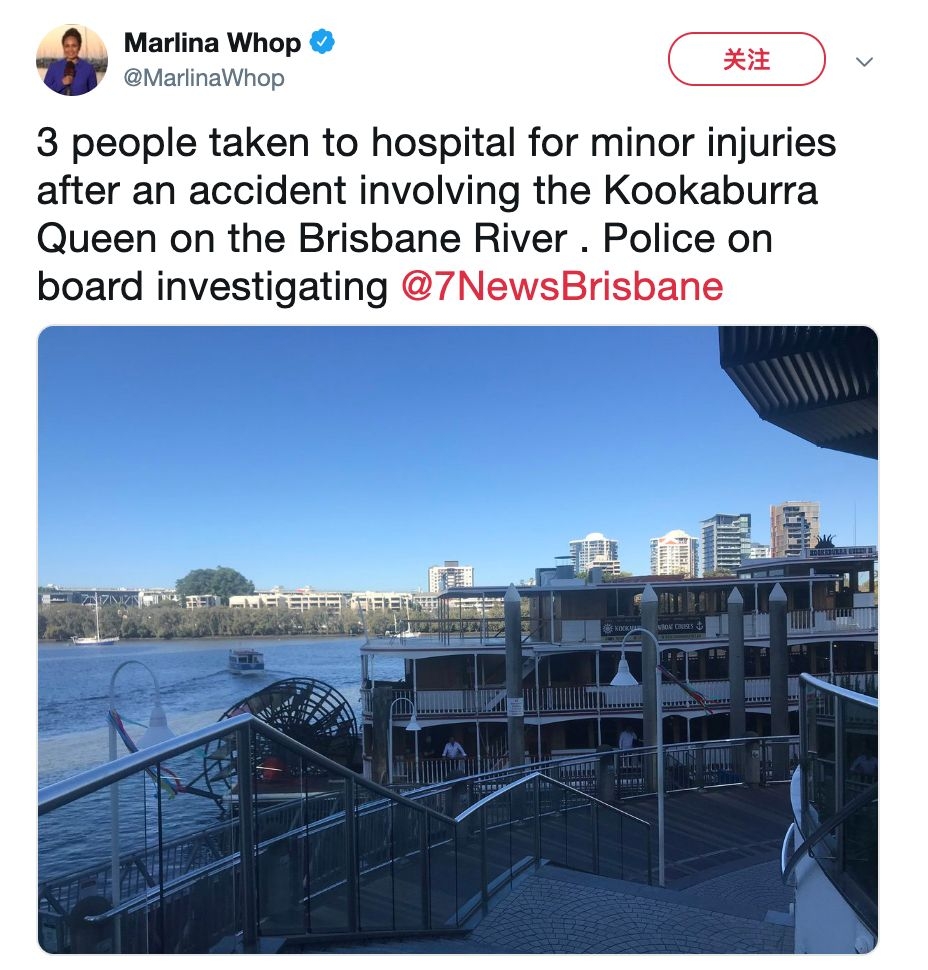Viewport: 928px width, 970px height.
Task: Open the @MarlinaWhop handle
Action: pyautogui.click(x=204, y=78)
